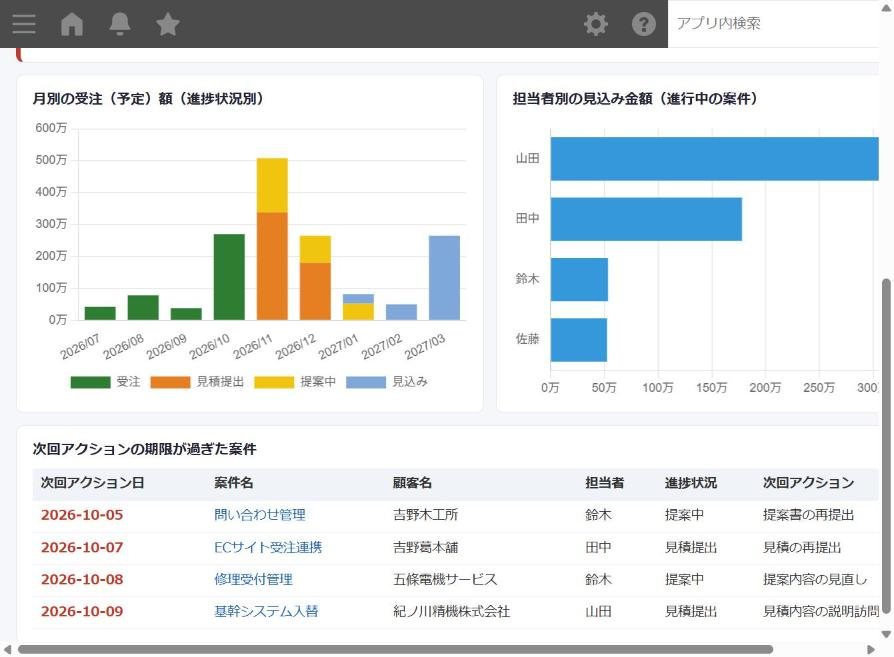
Task: Click the 次回アクション日 column header
Action: pyautogui.click(x=92, y=483)
